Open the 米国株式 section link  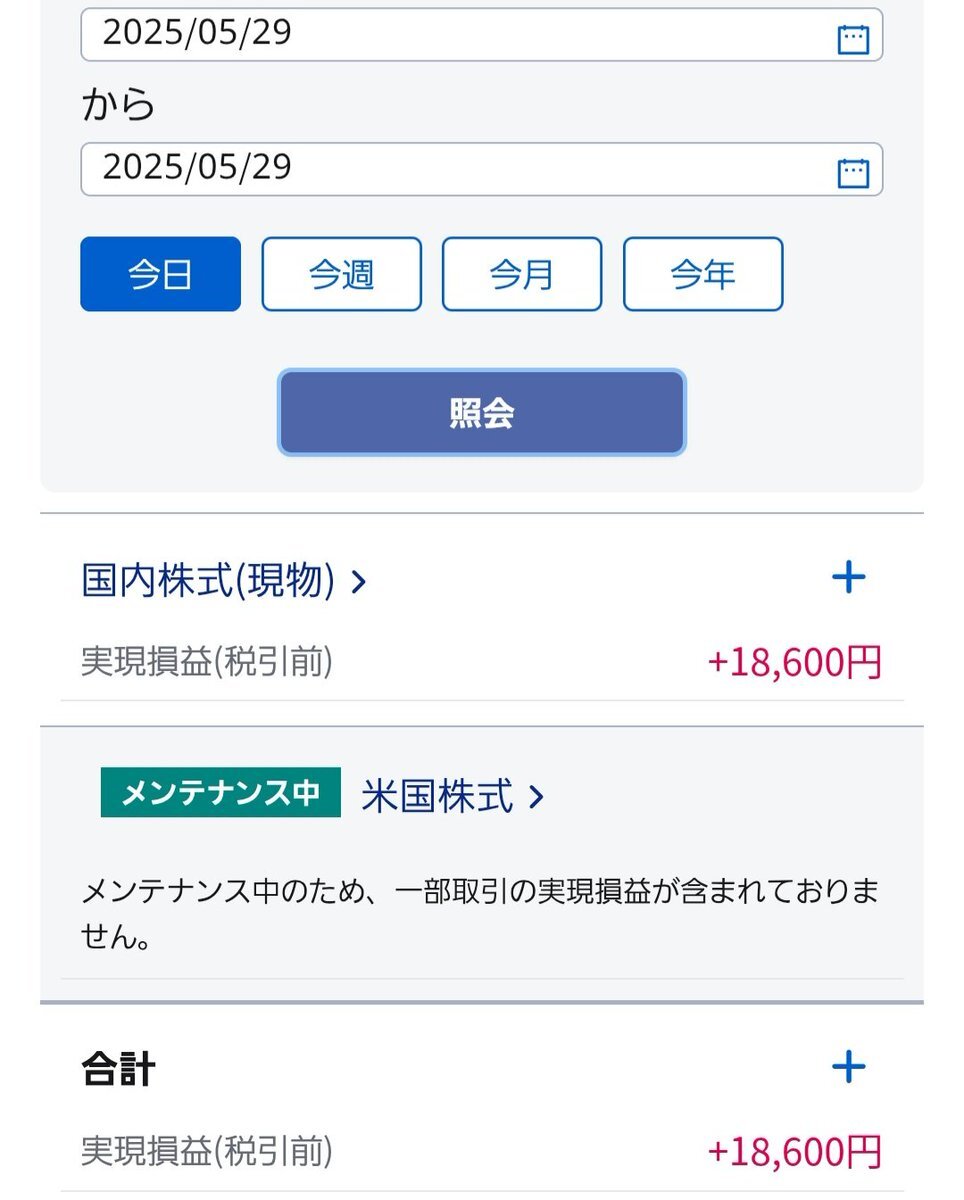437,796
